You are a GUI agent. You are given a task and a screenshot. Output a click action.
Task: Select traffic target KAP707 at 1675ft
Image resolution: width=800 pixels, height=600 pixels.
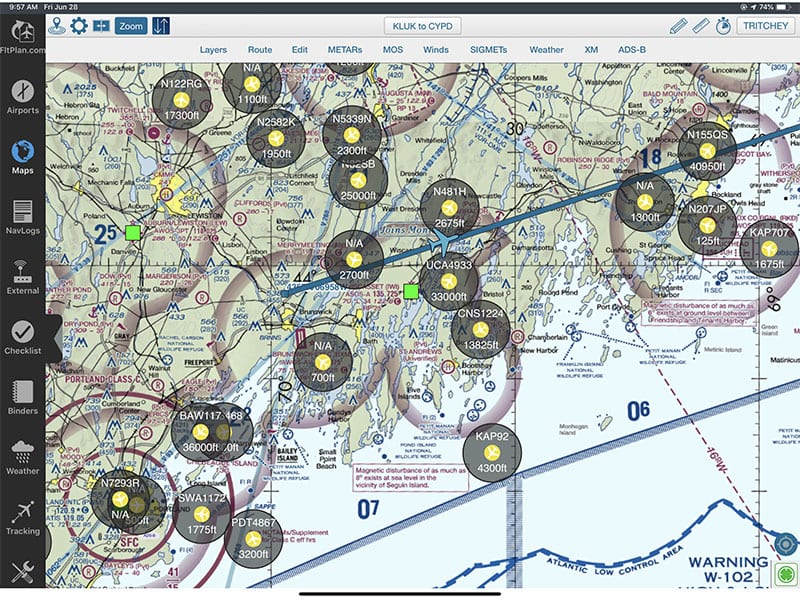(x=769, y=248)
